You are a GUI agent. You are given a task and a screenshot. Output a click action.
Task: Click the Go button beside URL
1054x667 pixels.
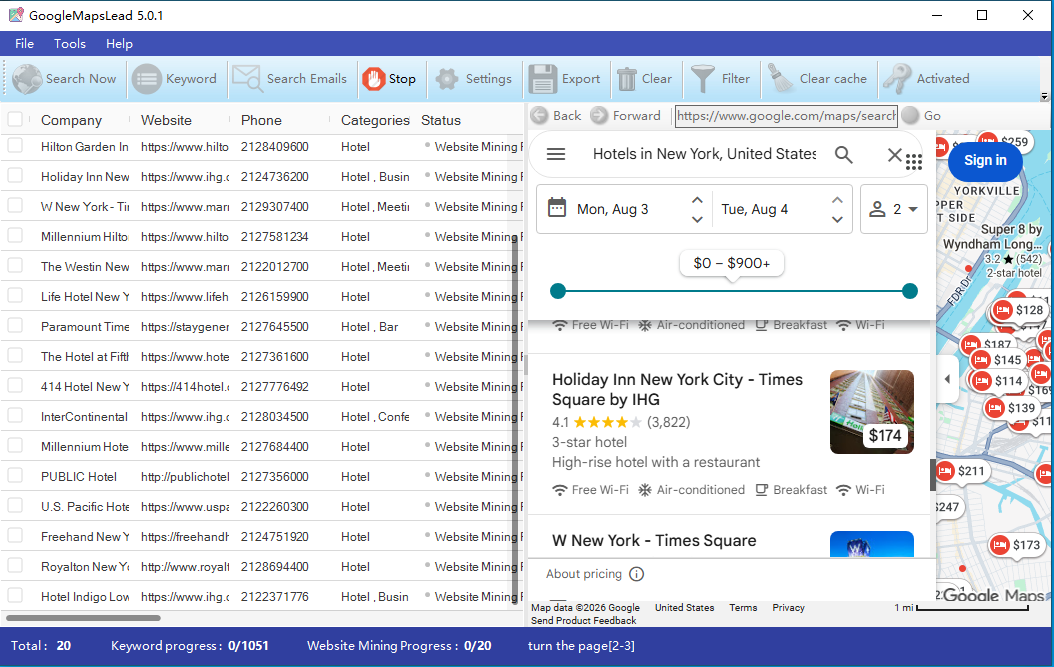coord(922,116)
